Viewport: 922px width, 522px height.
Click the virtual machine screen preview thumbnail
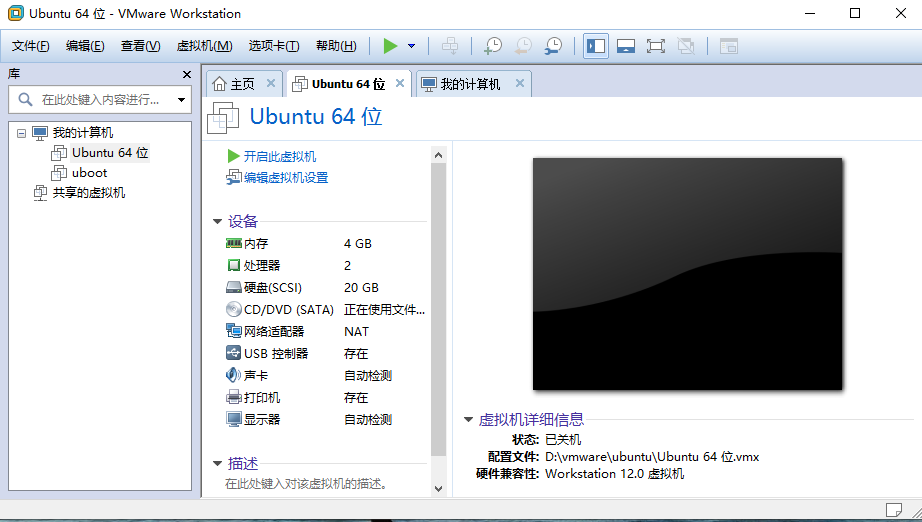pyautogui.click(x=687, y=274)
